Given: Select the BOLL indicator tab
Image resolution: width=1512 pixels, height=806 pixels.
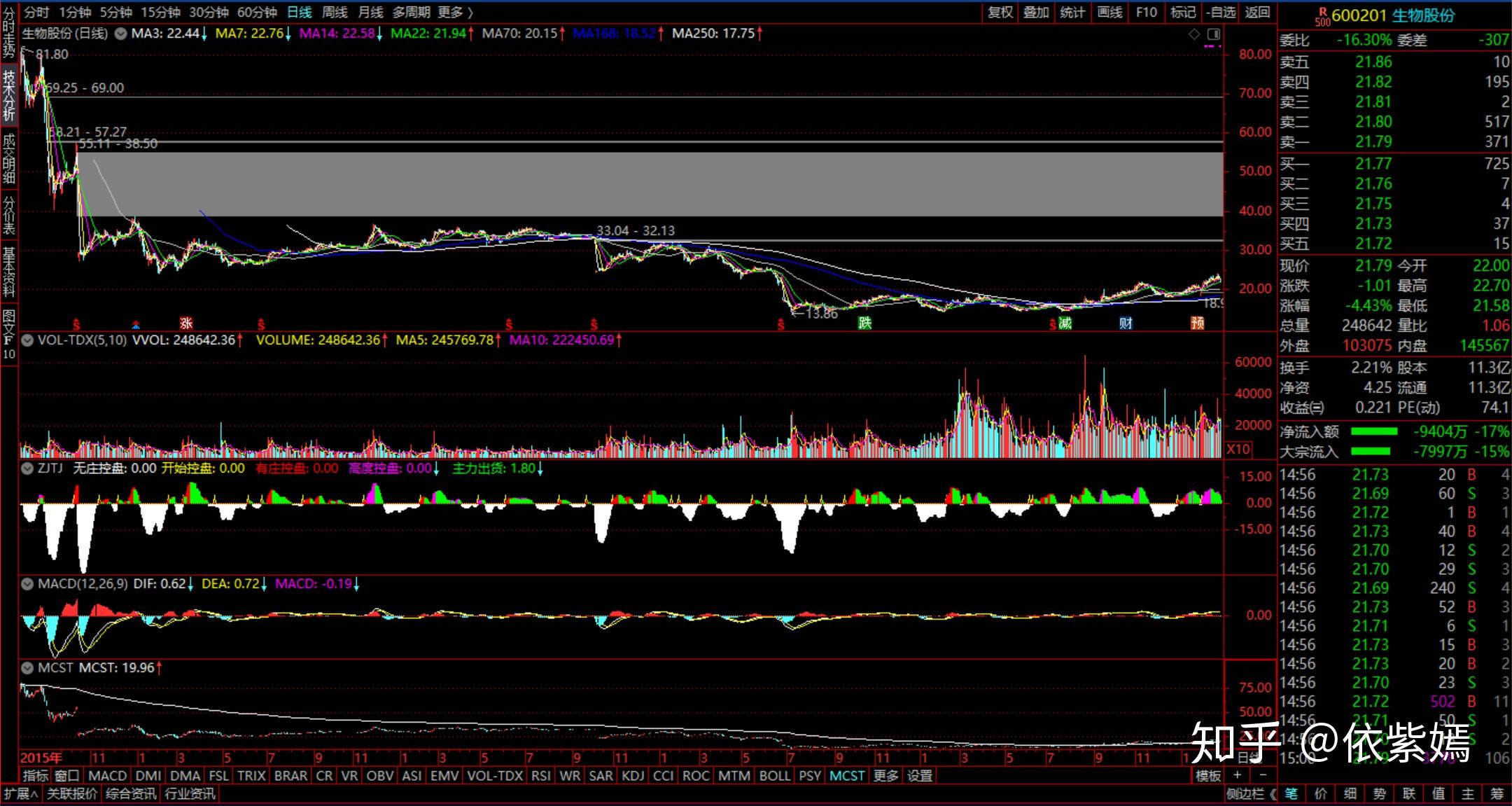Looking at the screenshot, I should (774, 775).
